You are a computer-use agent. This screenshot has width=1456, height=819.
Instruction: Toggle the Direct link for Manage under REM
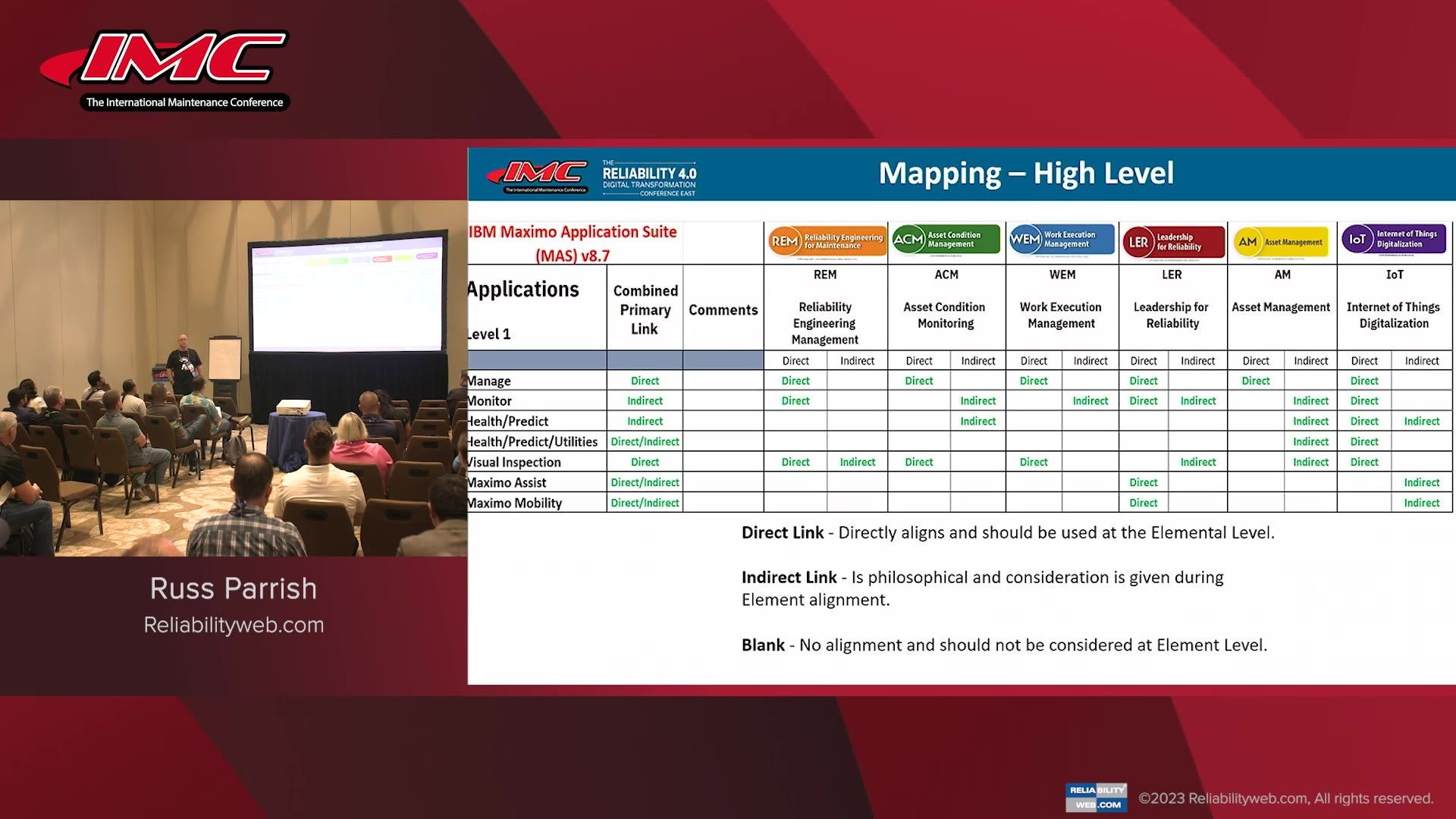coord(795,380)
